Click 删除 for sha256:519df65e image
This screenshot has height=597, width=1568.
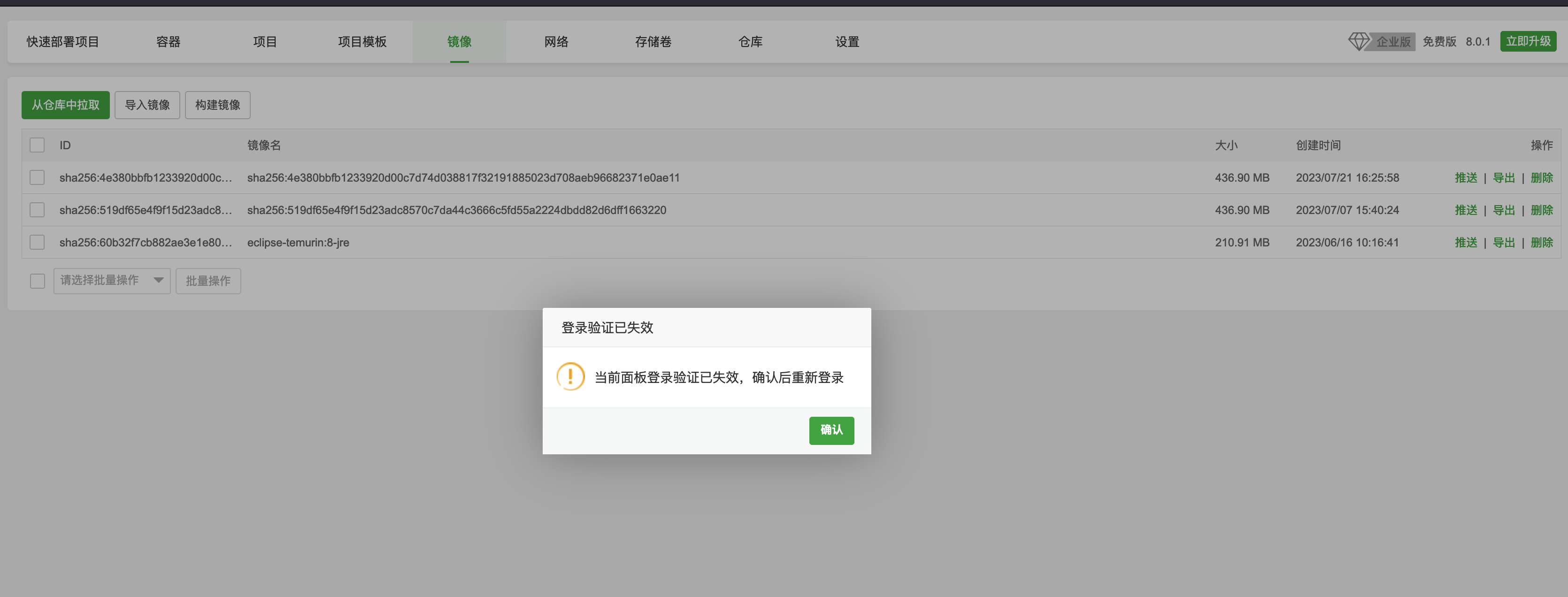click(x=1541, y=210)
